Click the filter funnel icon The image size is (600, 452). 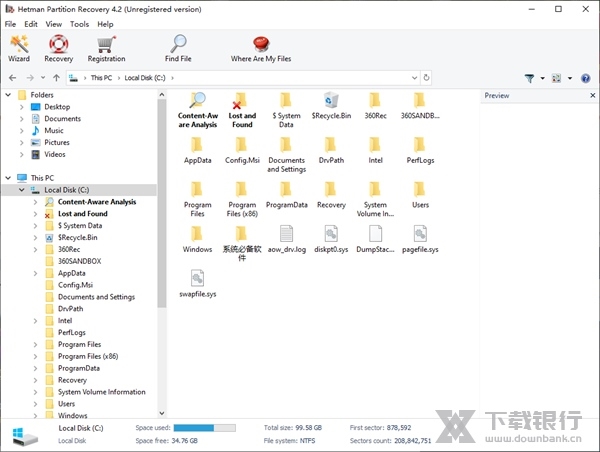point(530,78)
